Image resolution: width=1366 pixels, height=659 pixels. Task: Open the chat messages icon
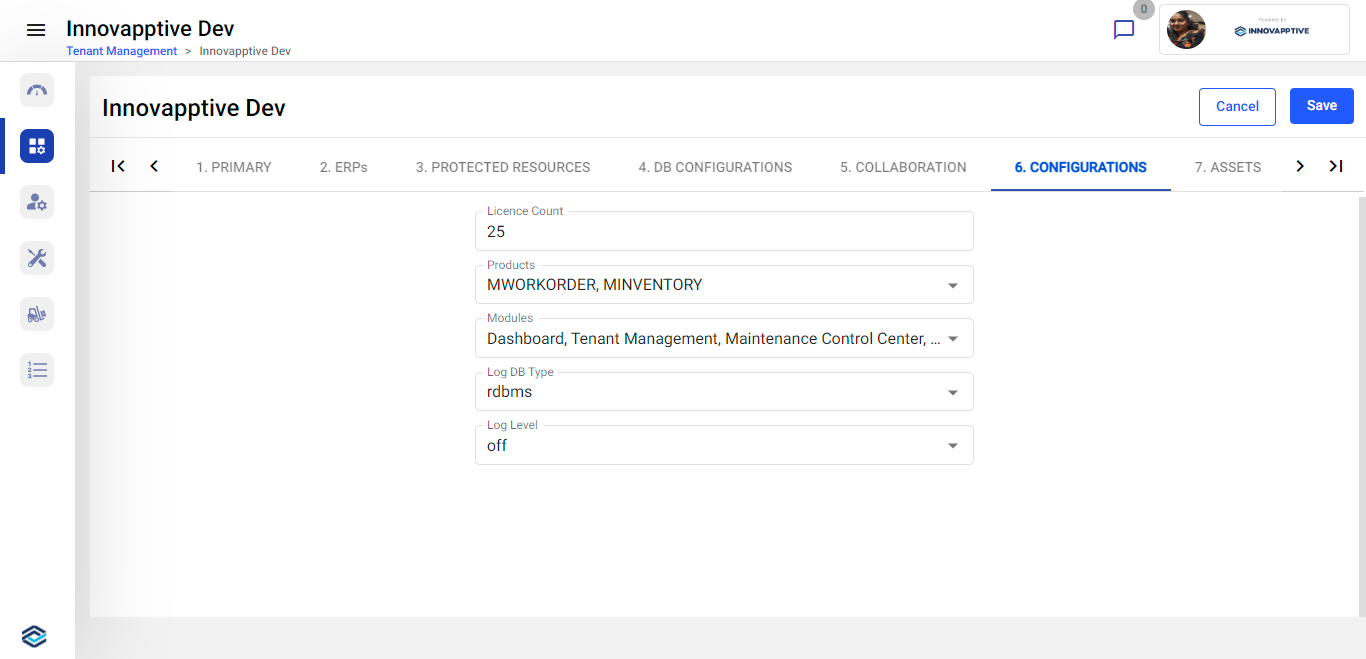coord(1124,30)
